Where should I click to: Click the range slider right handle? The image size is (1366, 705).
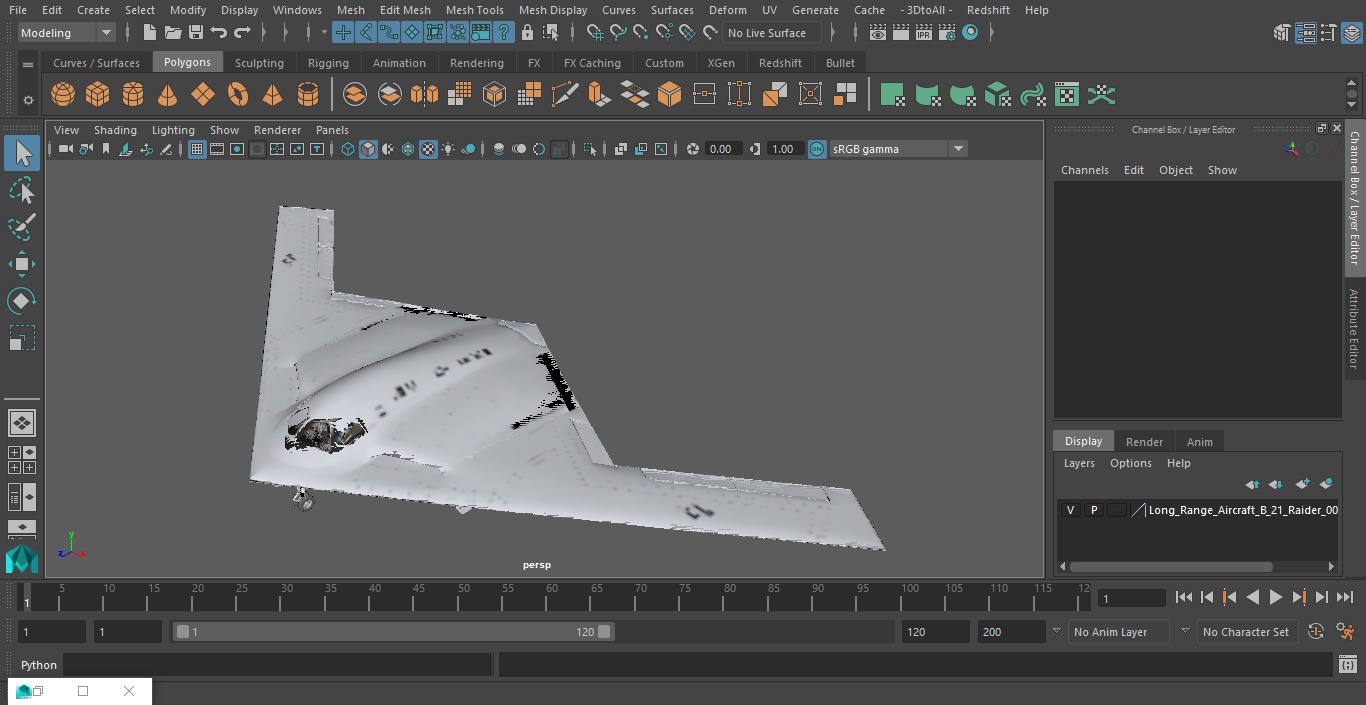[x=604, y=632]
